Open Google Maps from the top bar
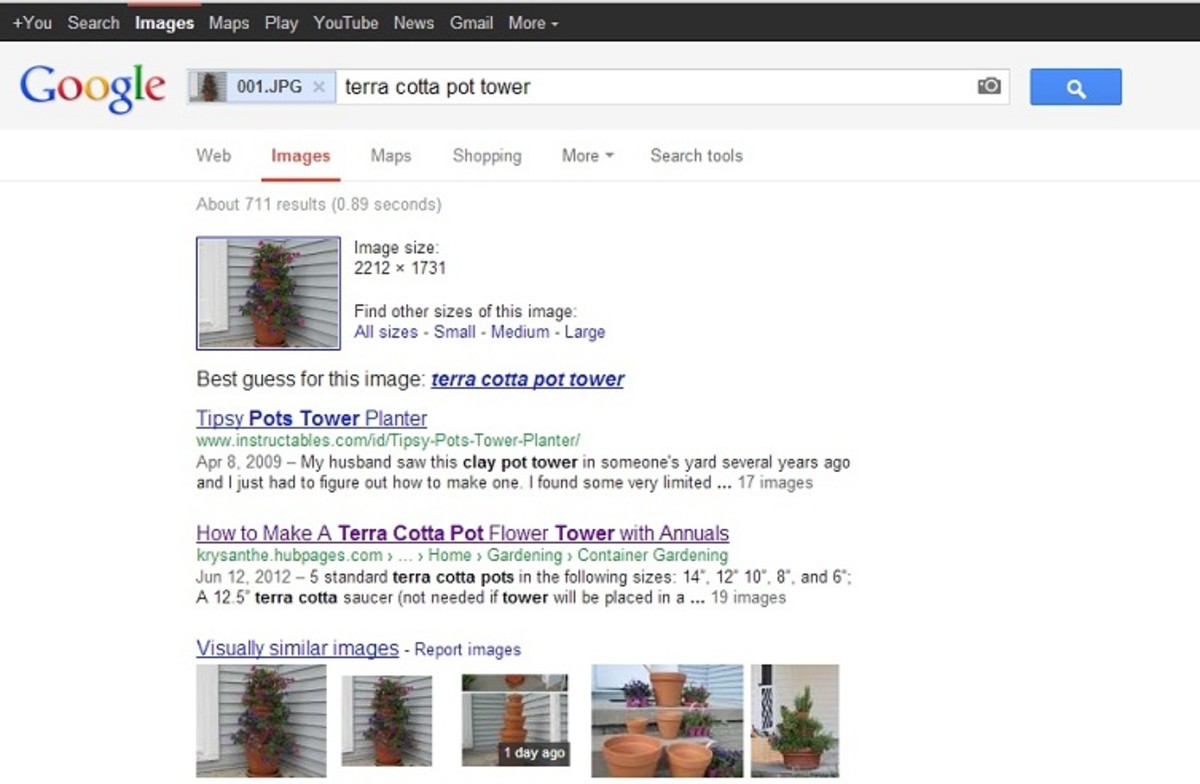Viewport: 1200px width, 784px height. (228, 22)
